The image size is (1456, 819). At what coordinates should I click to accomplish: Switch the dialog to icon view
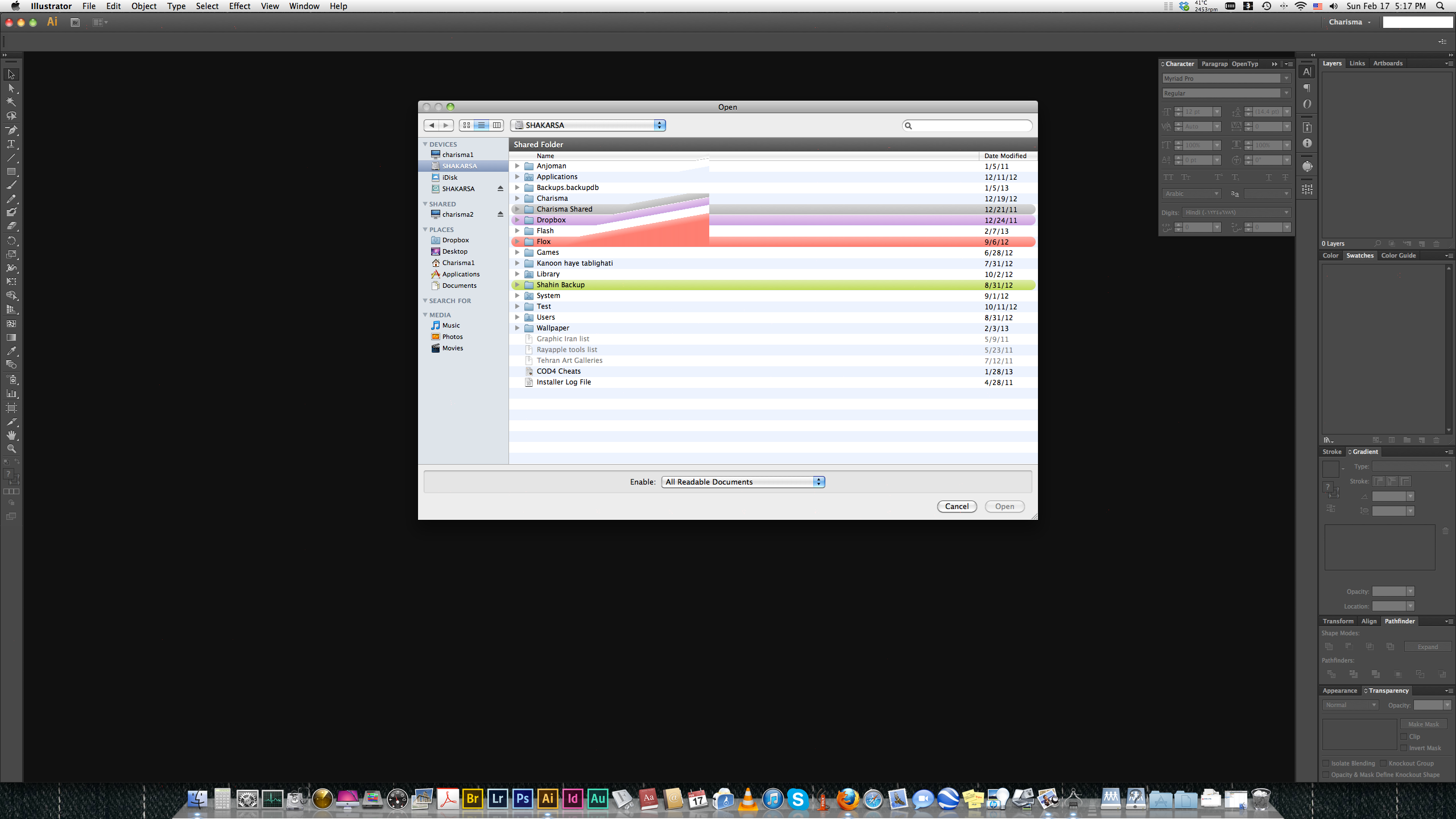pyautogui.click(x=466, y=125)
